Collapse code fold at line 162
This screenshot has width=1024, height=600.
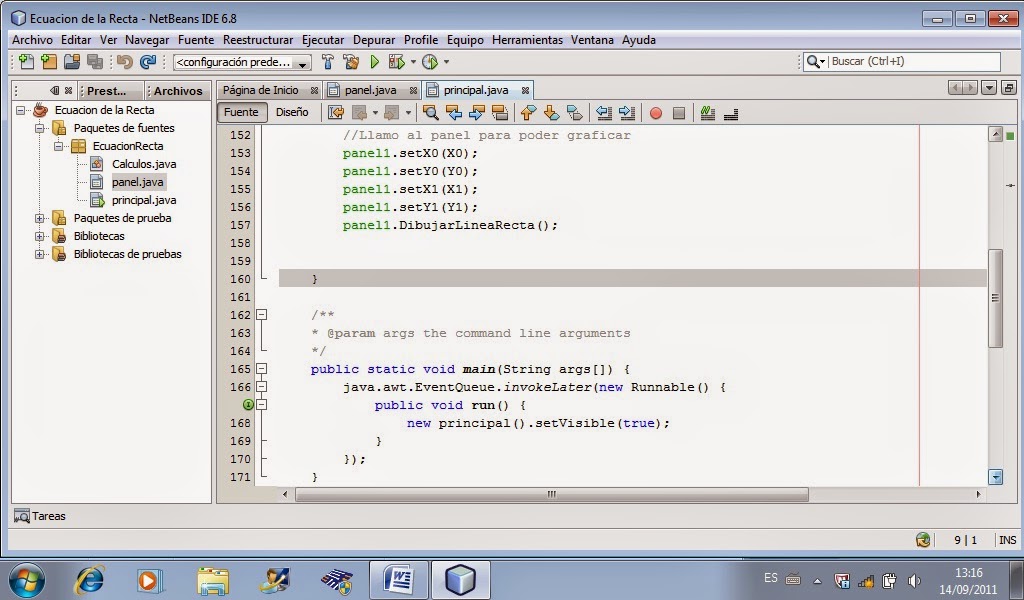pyautogui.click(x=261, y=315)
